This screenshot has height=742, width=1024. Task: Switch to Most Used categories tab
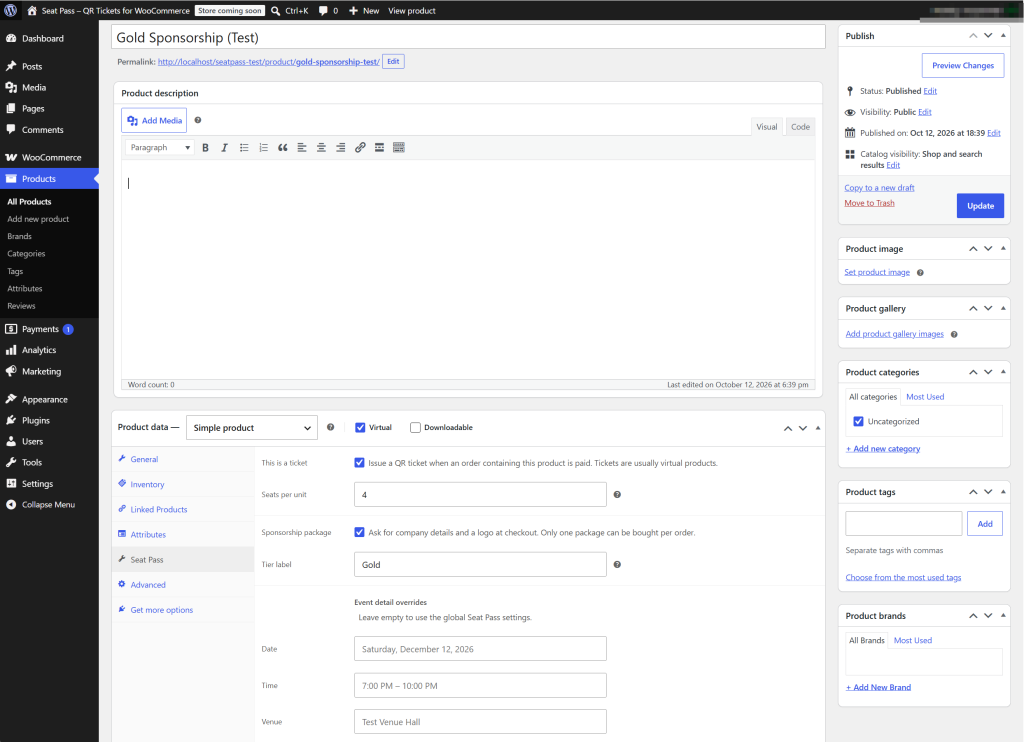pyautogui.click(x=925, y=397)
